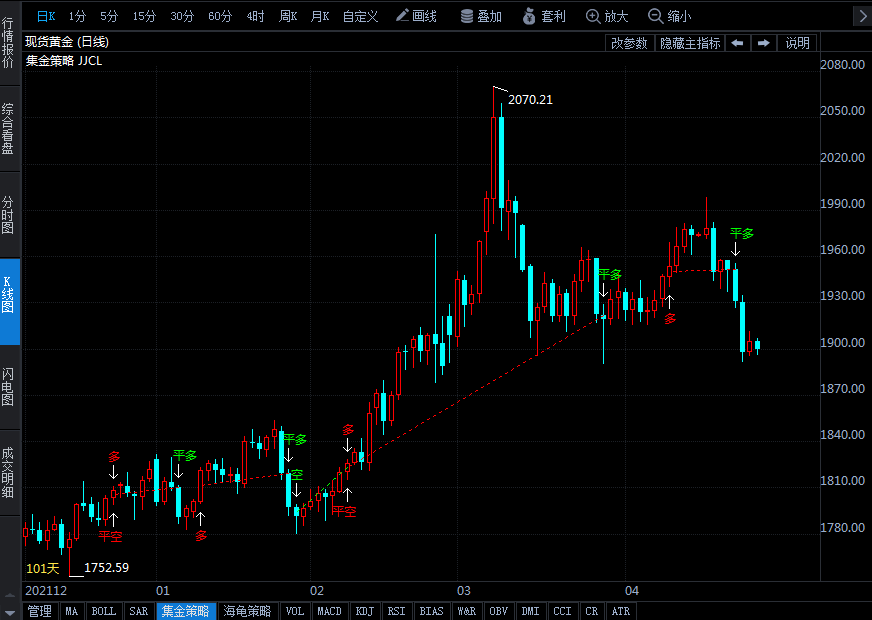Click the 管理 indicator management button
This screenshot has height=620, width=872.
(39, 611)
